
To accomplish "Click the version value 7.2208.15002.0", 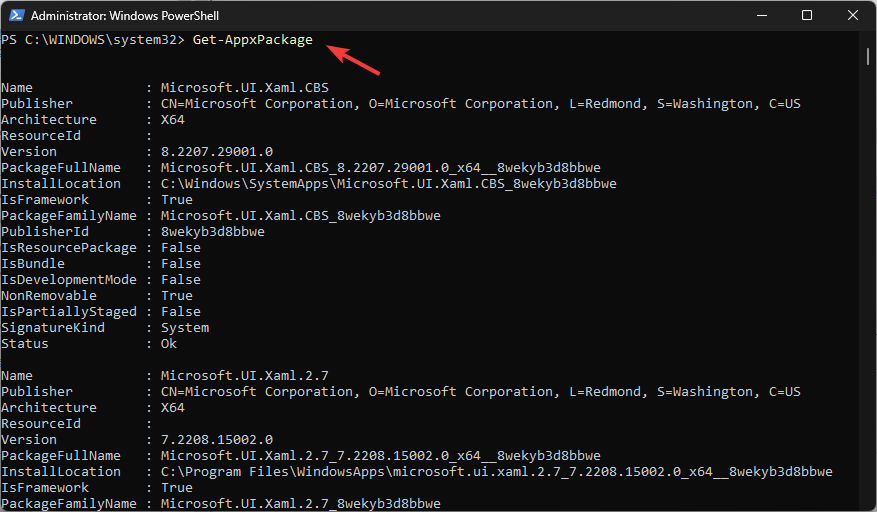I will click(217, 440).
